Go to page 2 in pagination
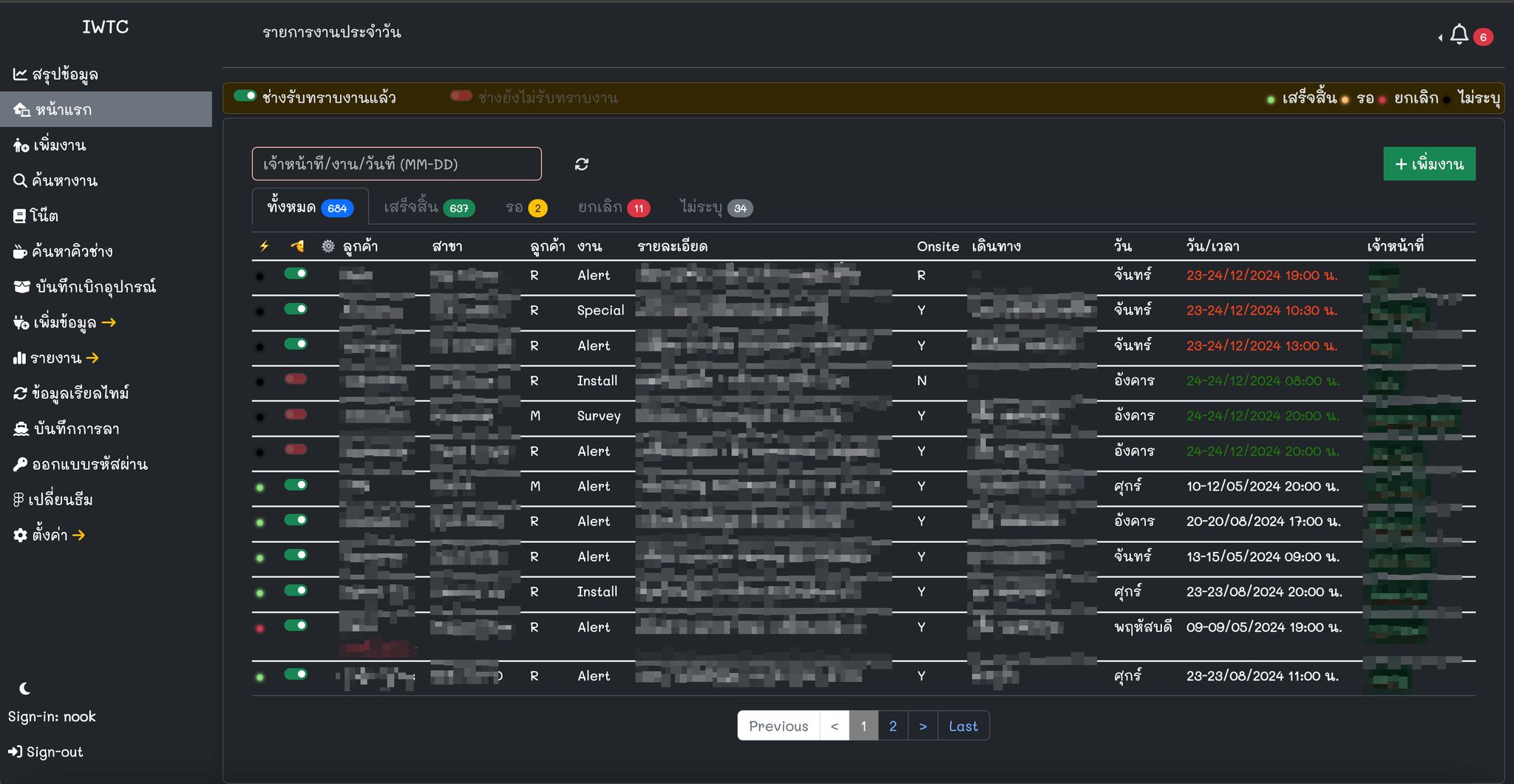Screen dimensions: 1514x784 [892, 726]
